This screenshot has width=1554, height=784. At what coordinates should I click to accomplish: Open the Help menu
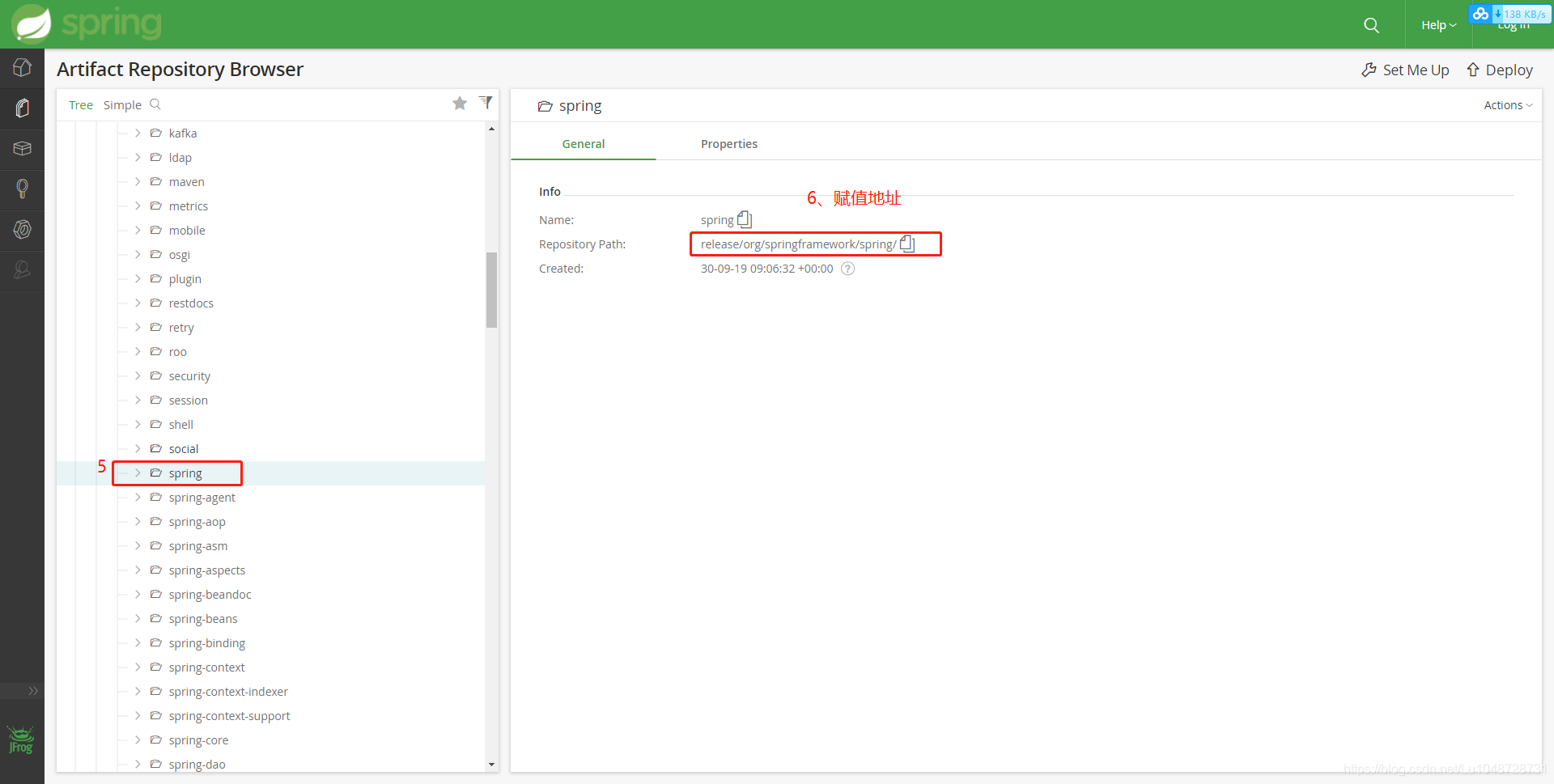[1438, 25]
